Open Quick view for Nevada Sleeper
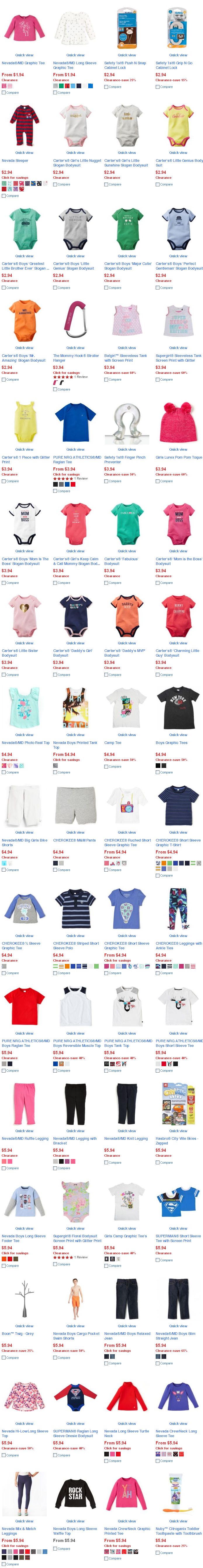This screenshot has height=1568, width=203. tap(24, 153)
